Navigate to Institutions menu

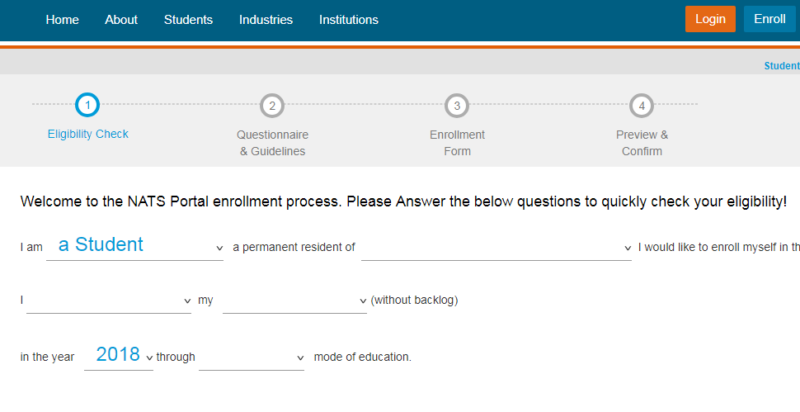click(349, 20)
